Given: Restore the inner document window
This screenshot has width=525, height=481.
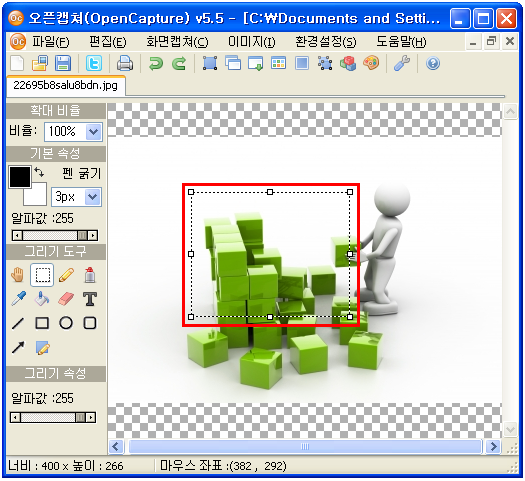Looking at the screenshot, I should point(491,42).
